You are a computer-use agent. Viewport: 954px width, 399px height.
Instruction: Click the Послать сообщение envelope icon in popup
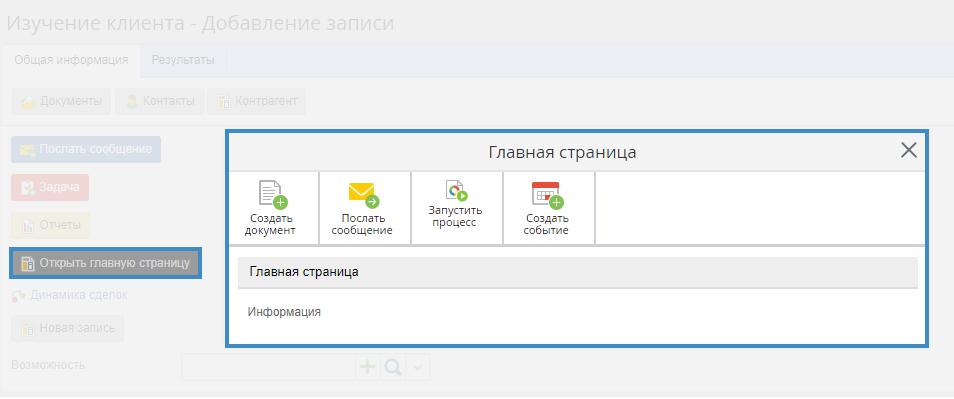tap(364, 195)
